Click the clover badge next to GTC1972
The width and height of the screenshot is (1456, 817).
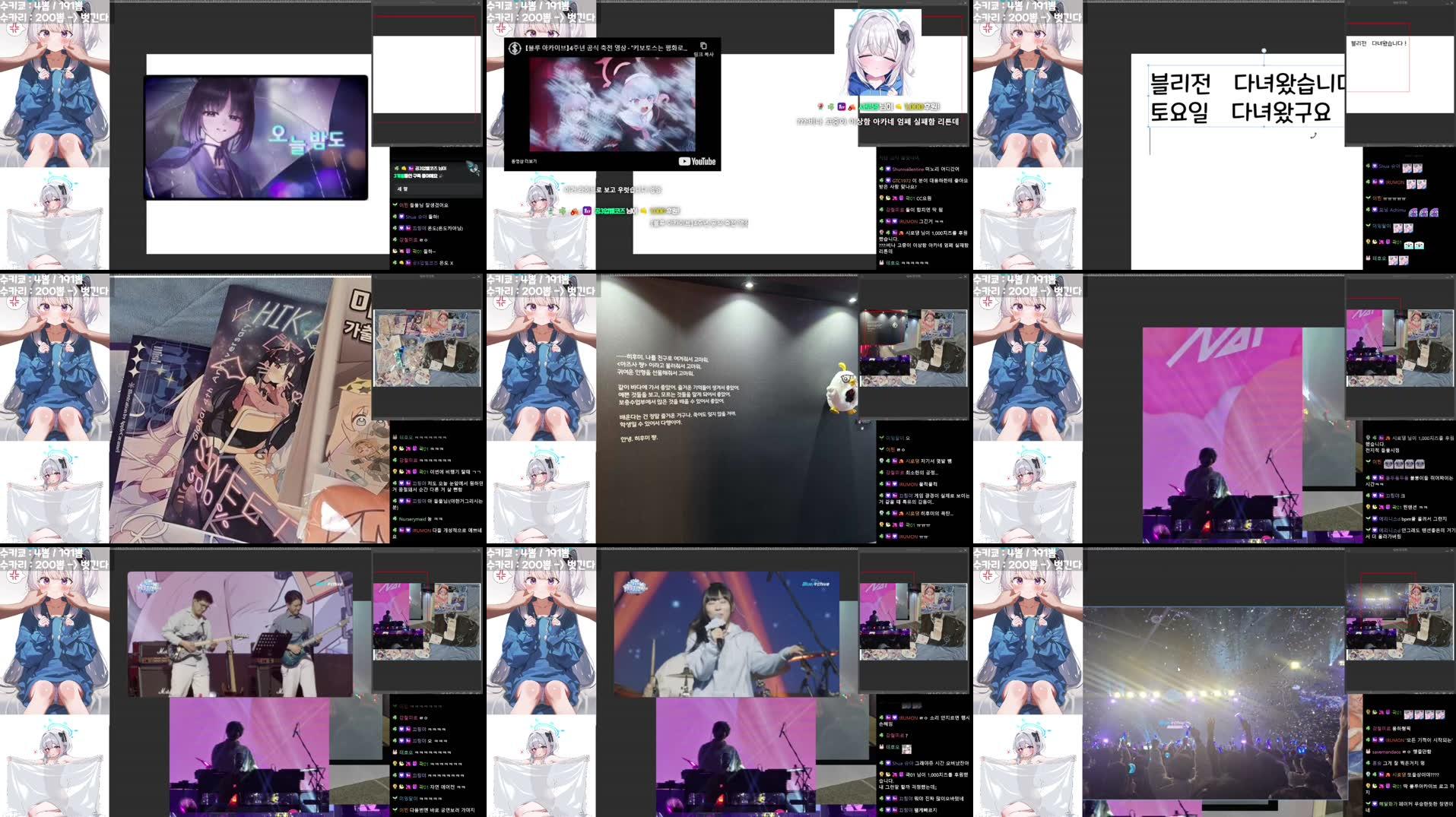click(881, 180)
